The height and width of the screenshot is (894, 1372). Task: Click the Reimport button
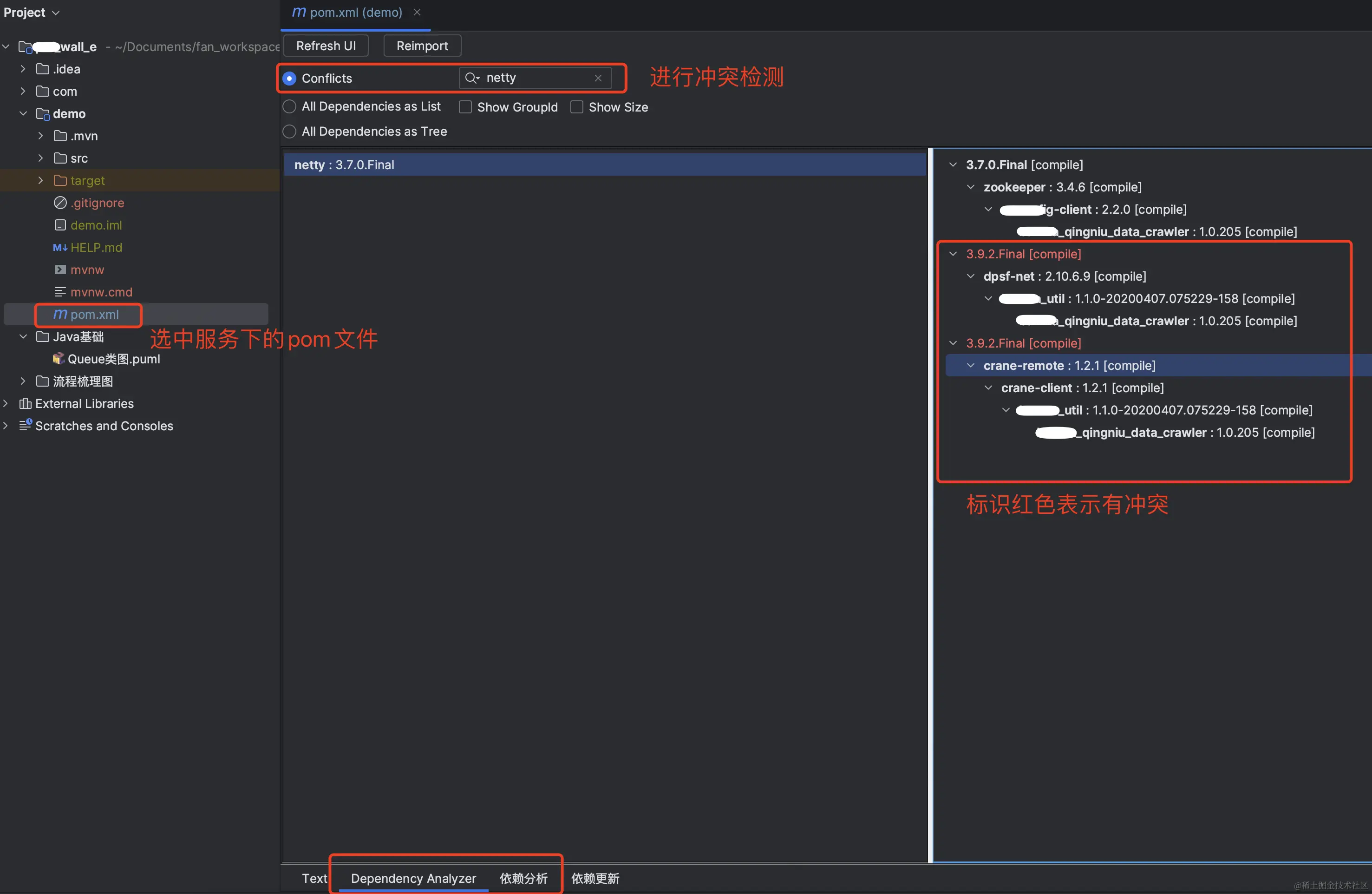(422, 46)
